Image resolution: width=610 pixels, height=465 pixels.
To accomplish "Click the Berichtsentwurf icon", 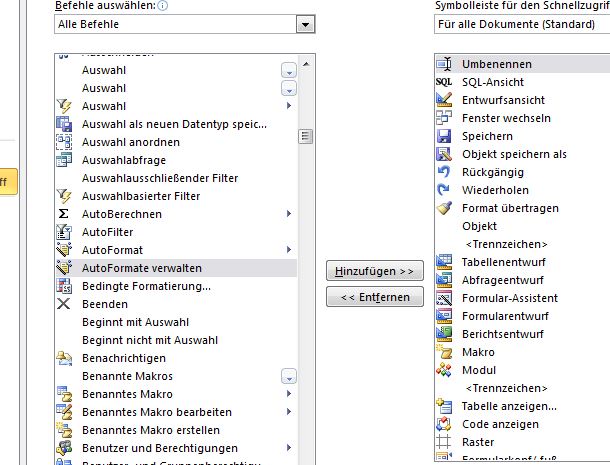I will pyautogui.click(x=444, y=333).
